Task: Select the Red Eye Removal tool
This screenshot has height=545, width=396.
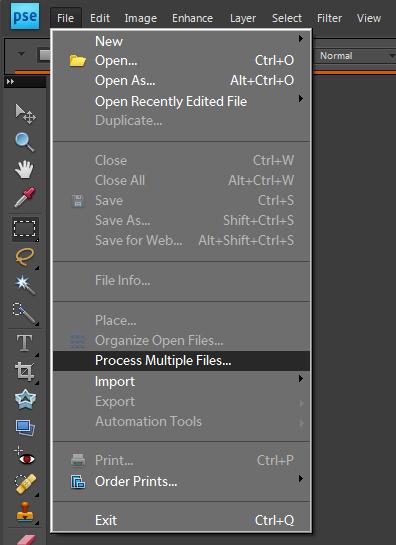Action: pos(25,456)
